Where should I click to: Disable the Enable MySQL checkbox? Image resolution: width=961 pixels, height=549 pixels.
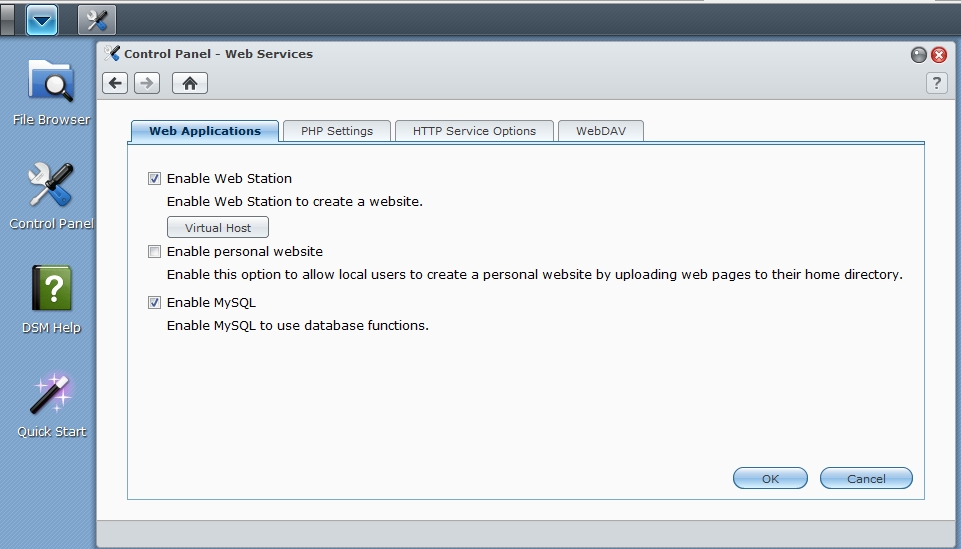pos(154,302)
